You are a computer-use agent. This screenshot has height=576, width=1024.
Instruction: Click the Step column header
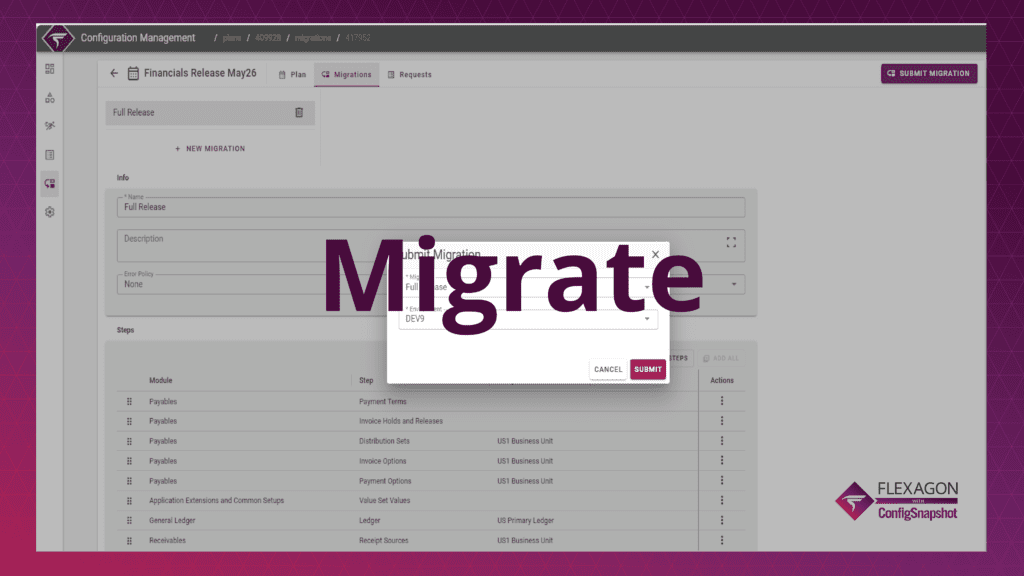click(x=366, y=380)
